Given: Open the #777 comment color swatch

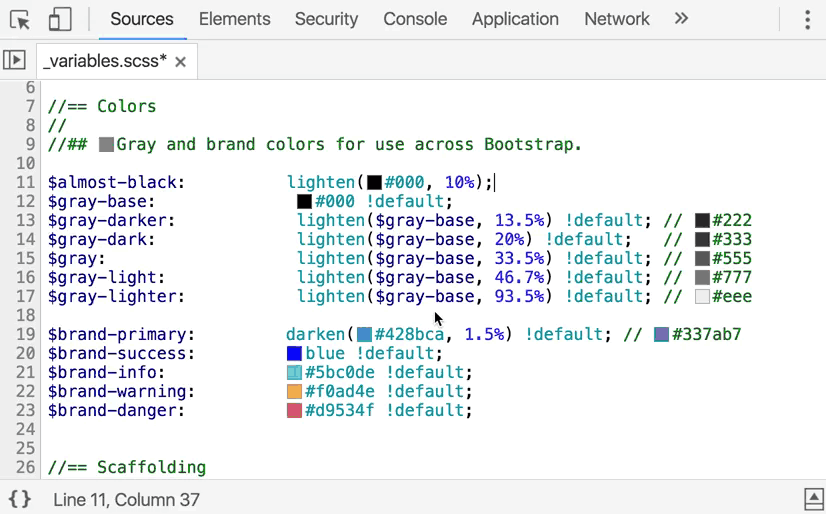Looking at the screenshot, I should [702, 277].
